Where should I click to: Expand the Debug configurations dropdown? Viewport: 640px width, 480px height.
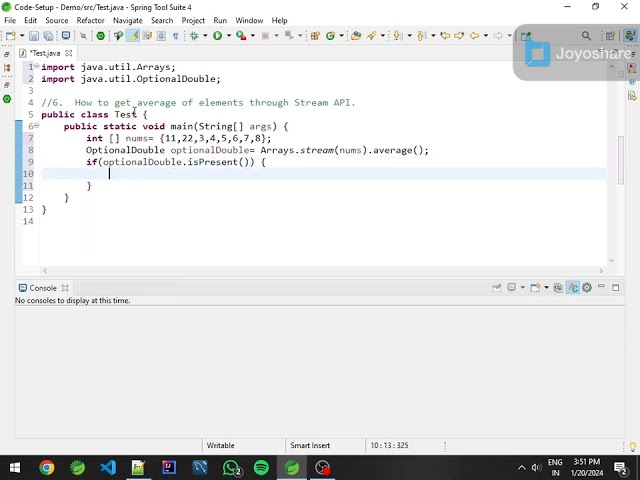point(205,36)
